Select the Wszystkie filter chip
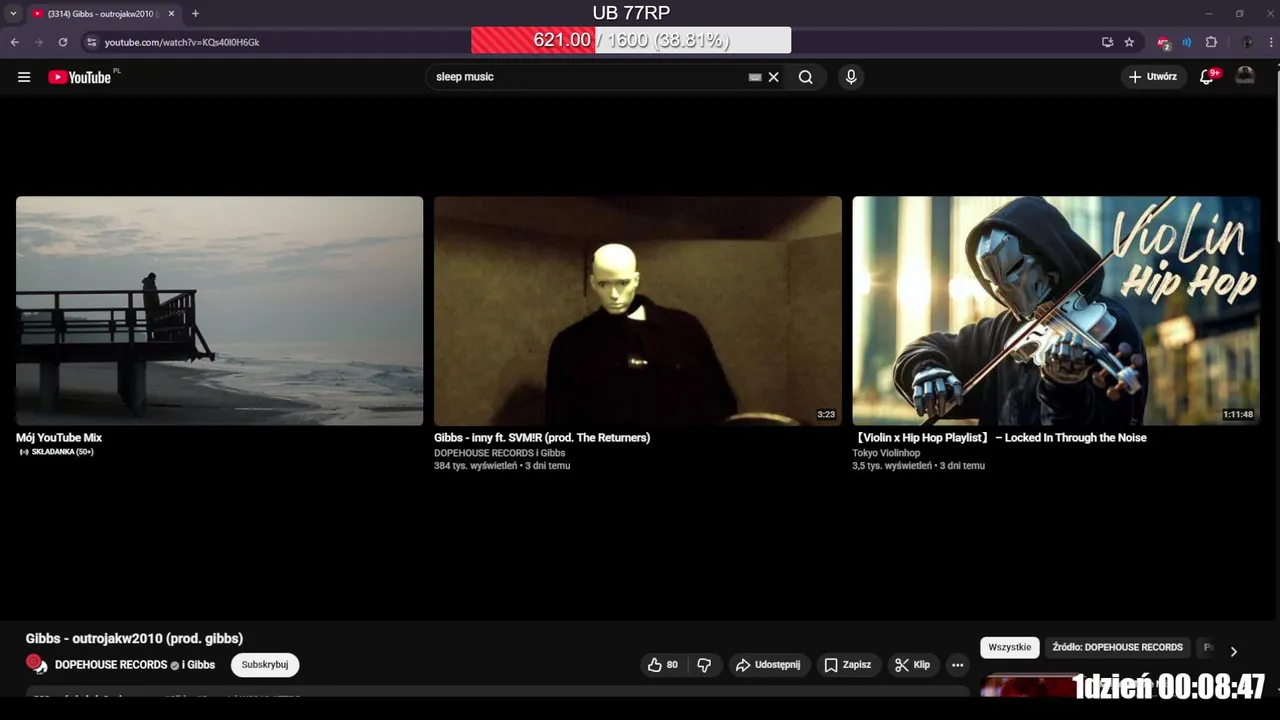The height and width of the screenshot is (720, 1280). point(1010,648)
